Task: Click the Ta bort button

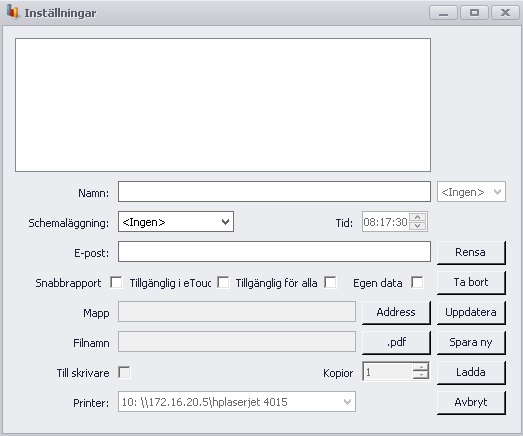Action: coord(471,283)
